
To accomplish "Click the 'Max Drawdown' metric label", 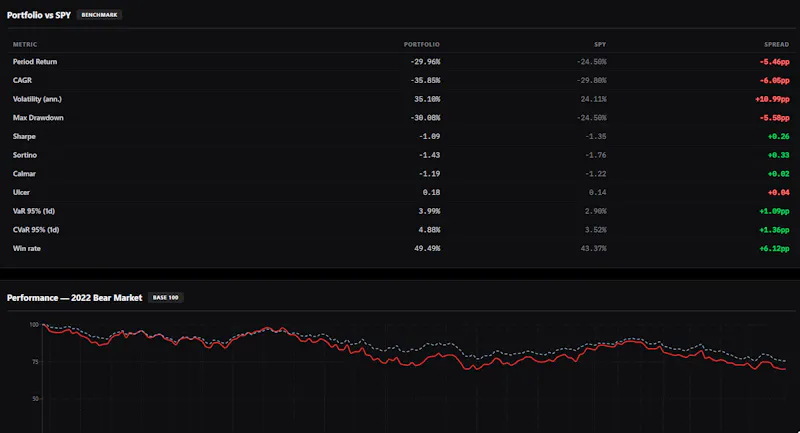I will click(x=38, y=118).
